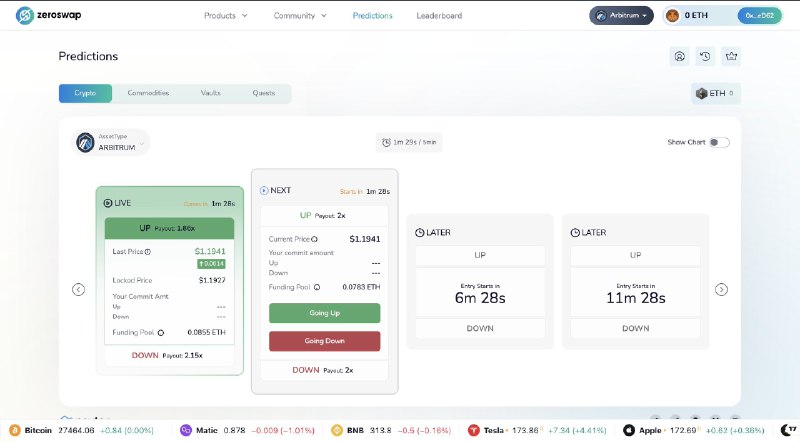Click the 1m 29s / 5min timer text

point(414,142)
